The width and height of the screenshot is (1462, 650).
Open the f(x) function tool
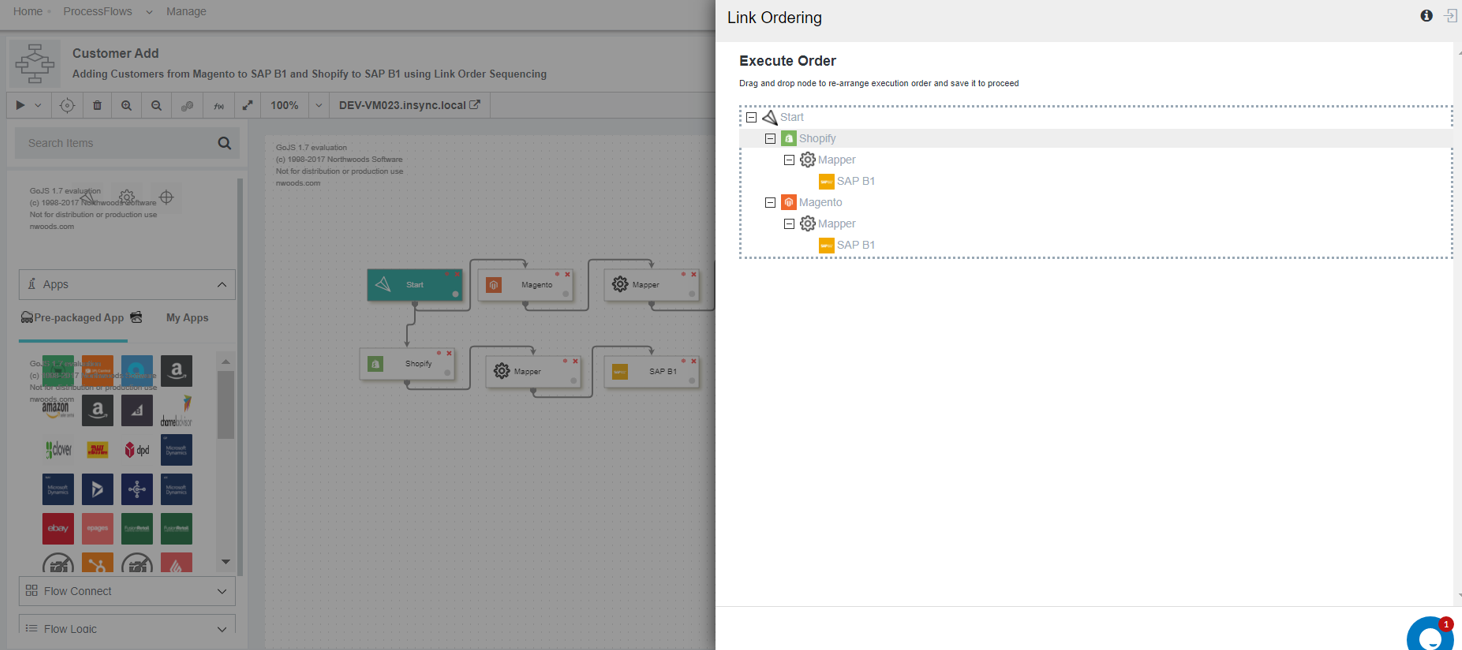coord(218,105)
